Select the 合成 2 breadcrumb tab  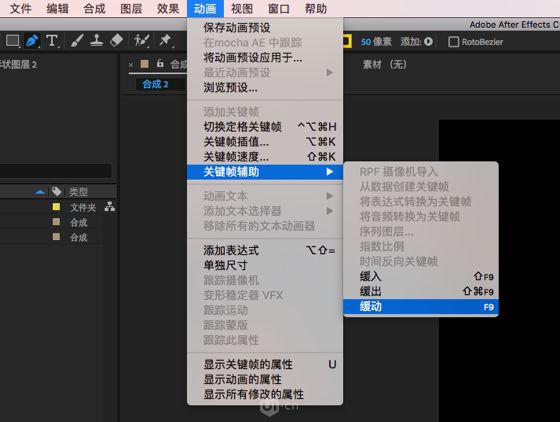point(155,84)
